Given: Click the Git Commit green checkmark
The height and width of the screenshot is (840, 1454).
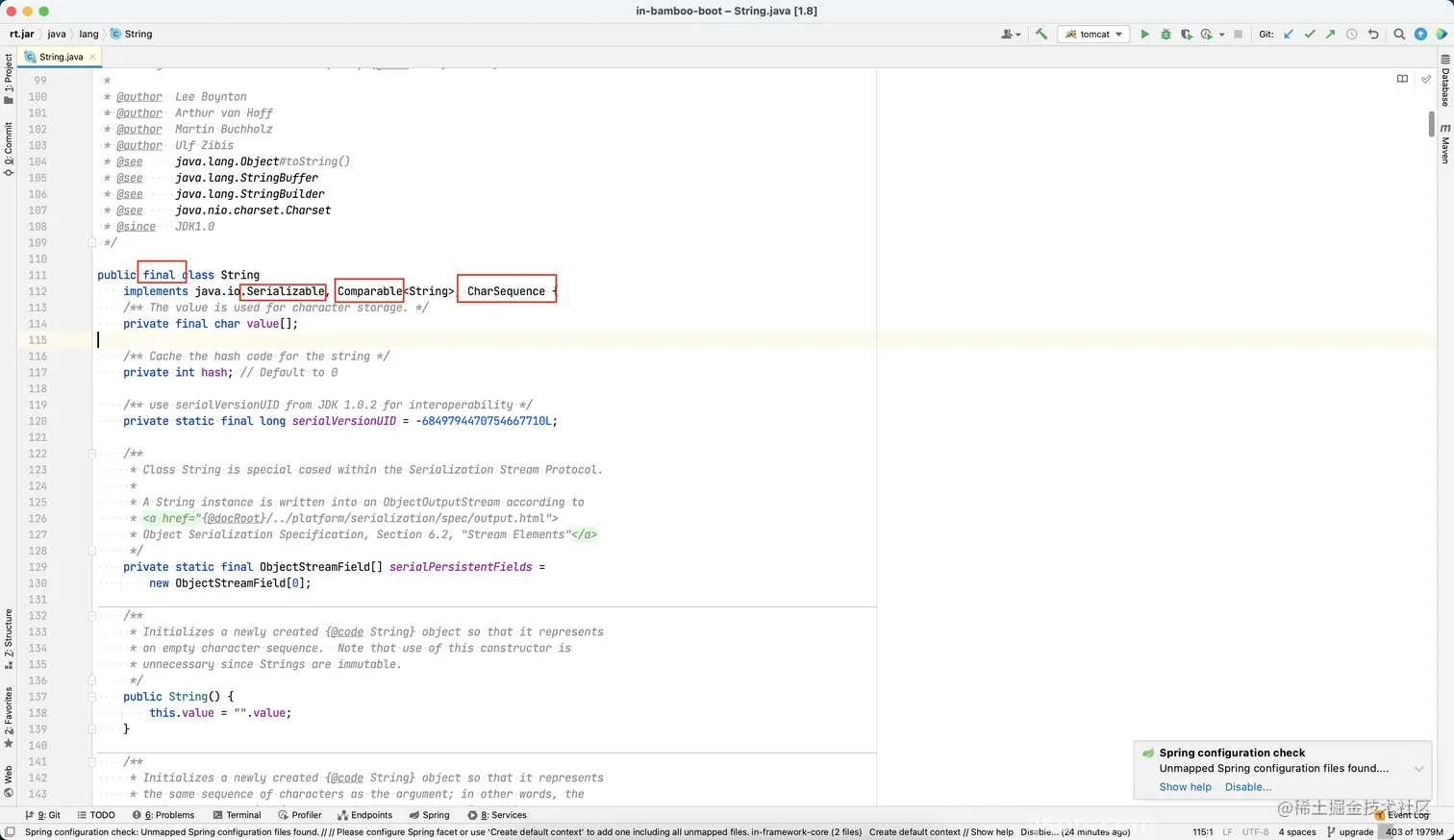Looking at the screenshot, I should click(1310, 34).
